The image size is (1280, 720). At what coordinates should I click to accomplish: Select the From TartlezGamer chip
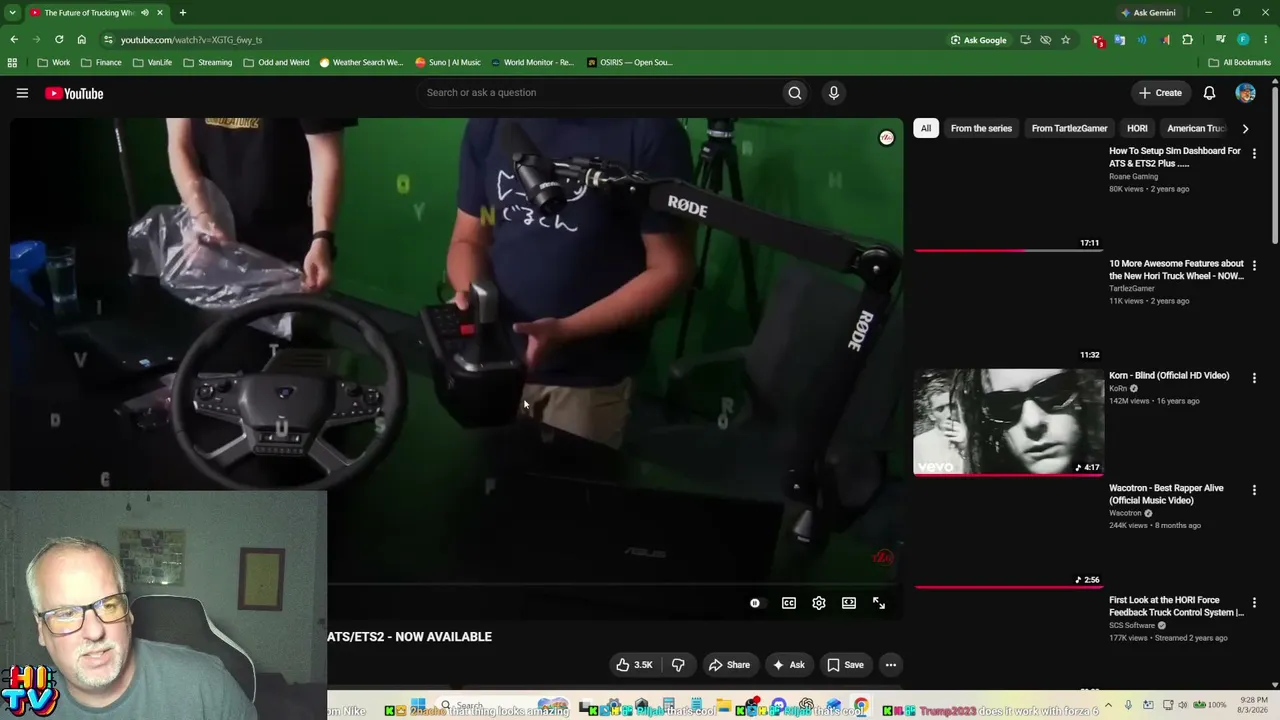[x=1069, y=128]
